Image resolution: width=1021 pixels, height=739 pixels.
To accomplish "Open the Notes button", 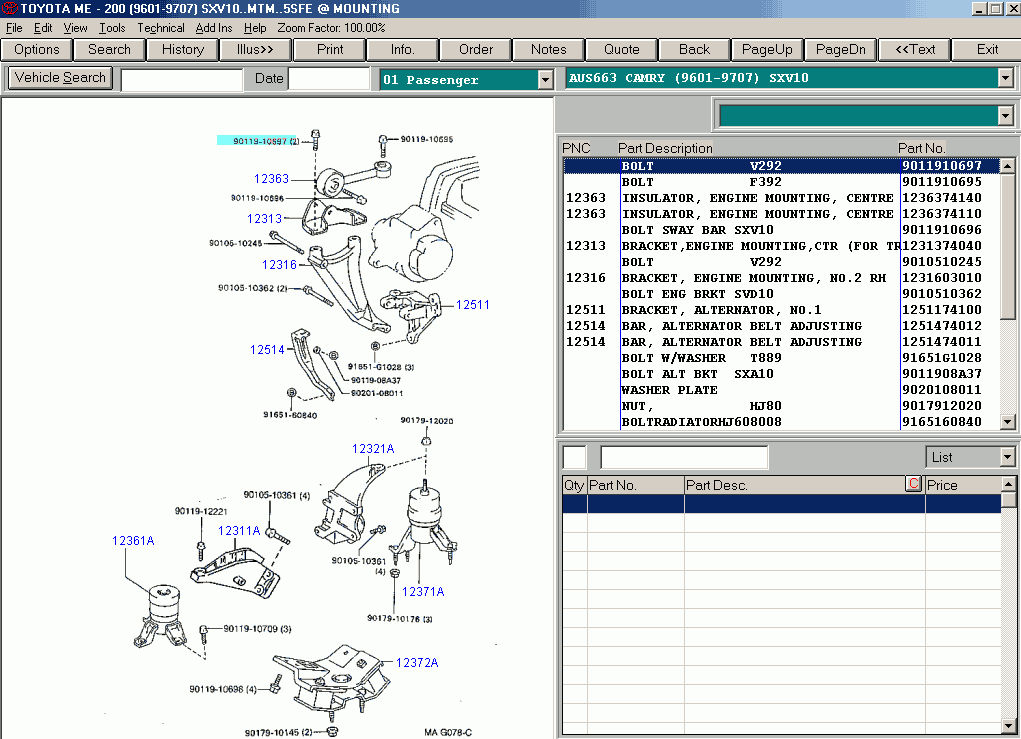I will pos(548,49).
